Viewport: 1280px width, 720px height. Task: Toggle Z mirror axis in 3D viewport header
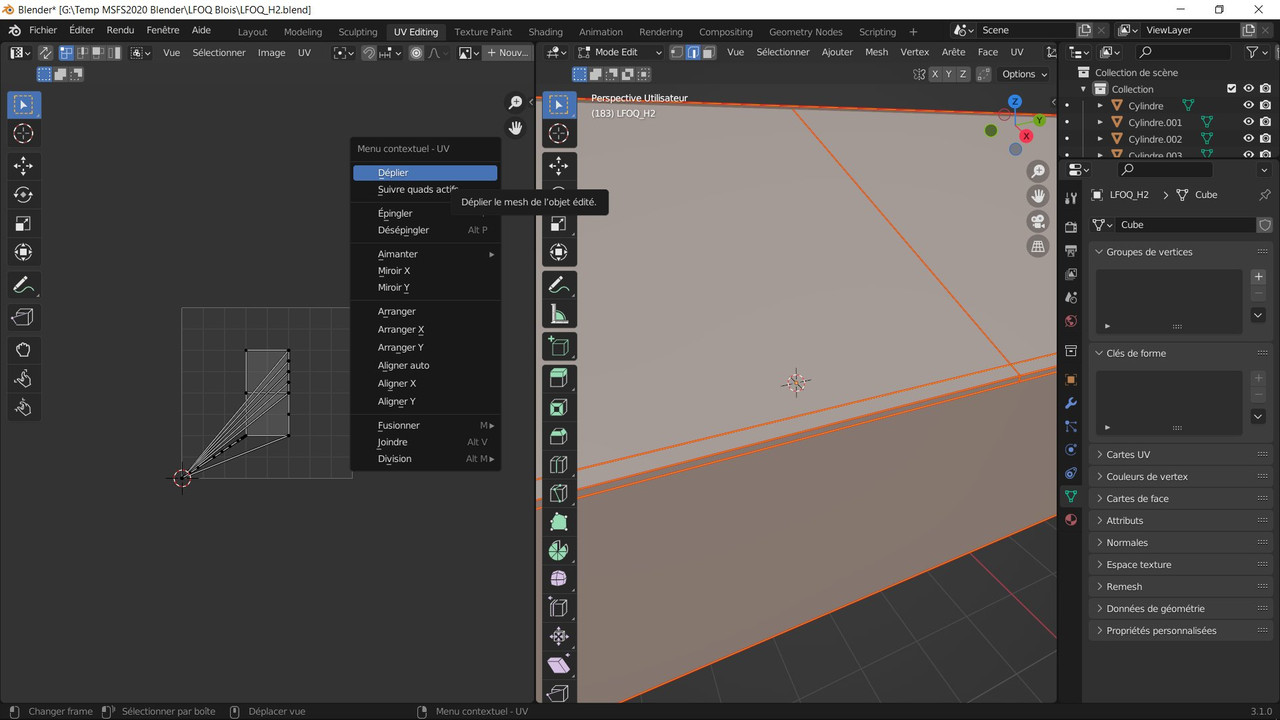(x=963, y=74)
